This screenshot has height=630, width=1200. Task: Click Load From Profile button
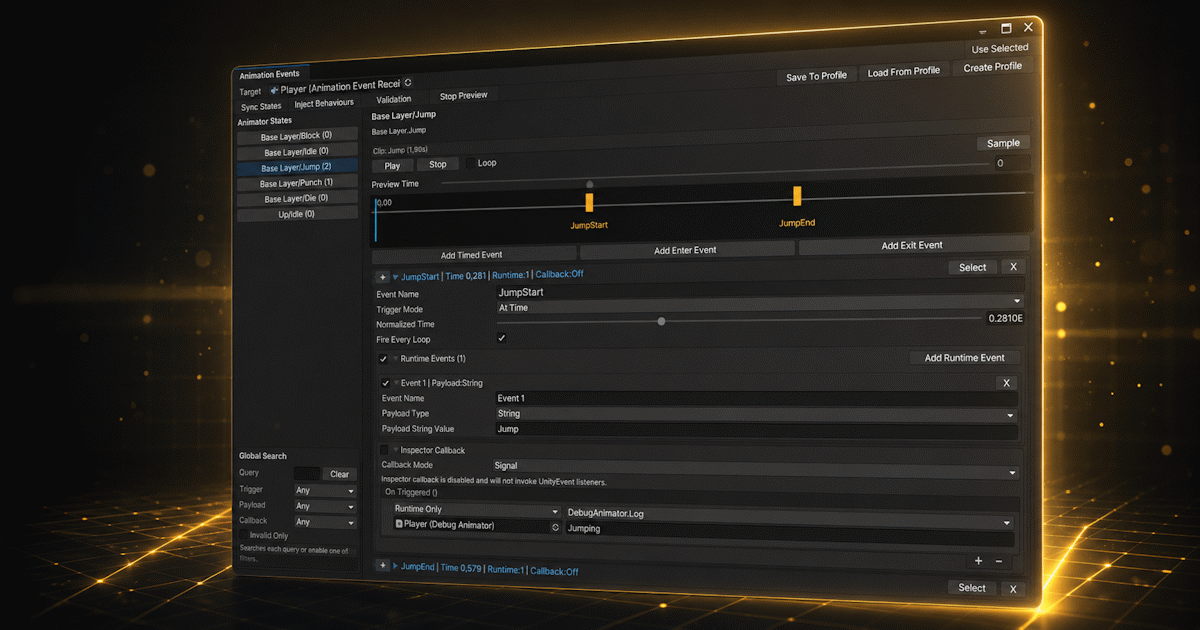coord(904,71)
